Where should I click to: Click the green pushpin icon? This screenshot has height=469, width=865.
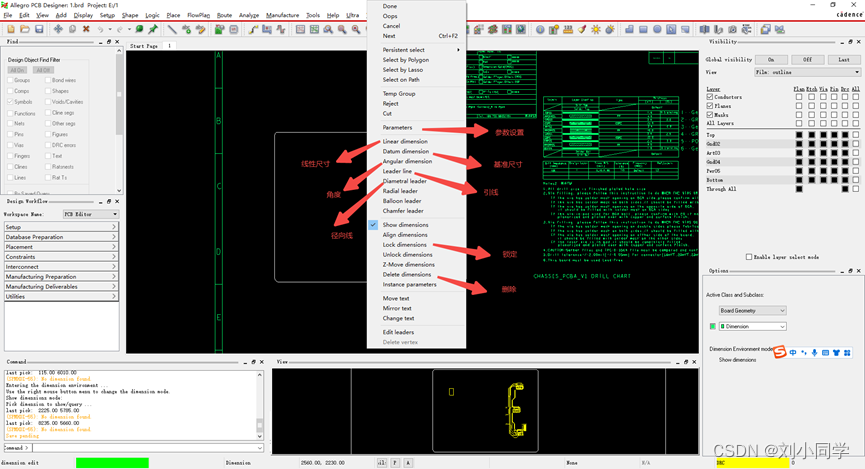153,29
